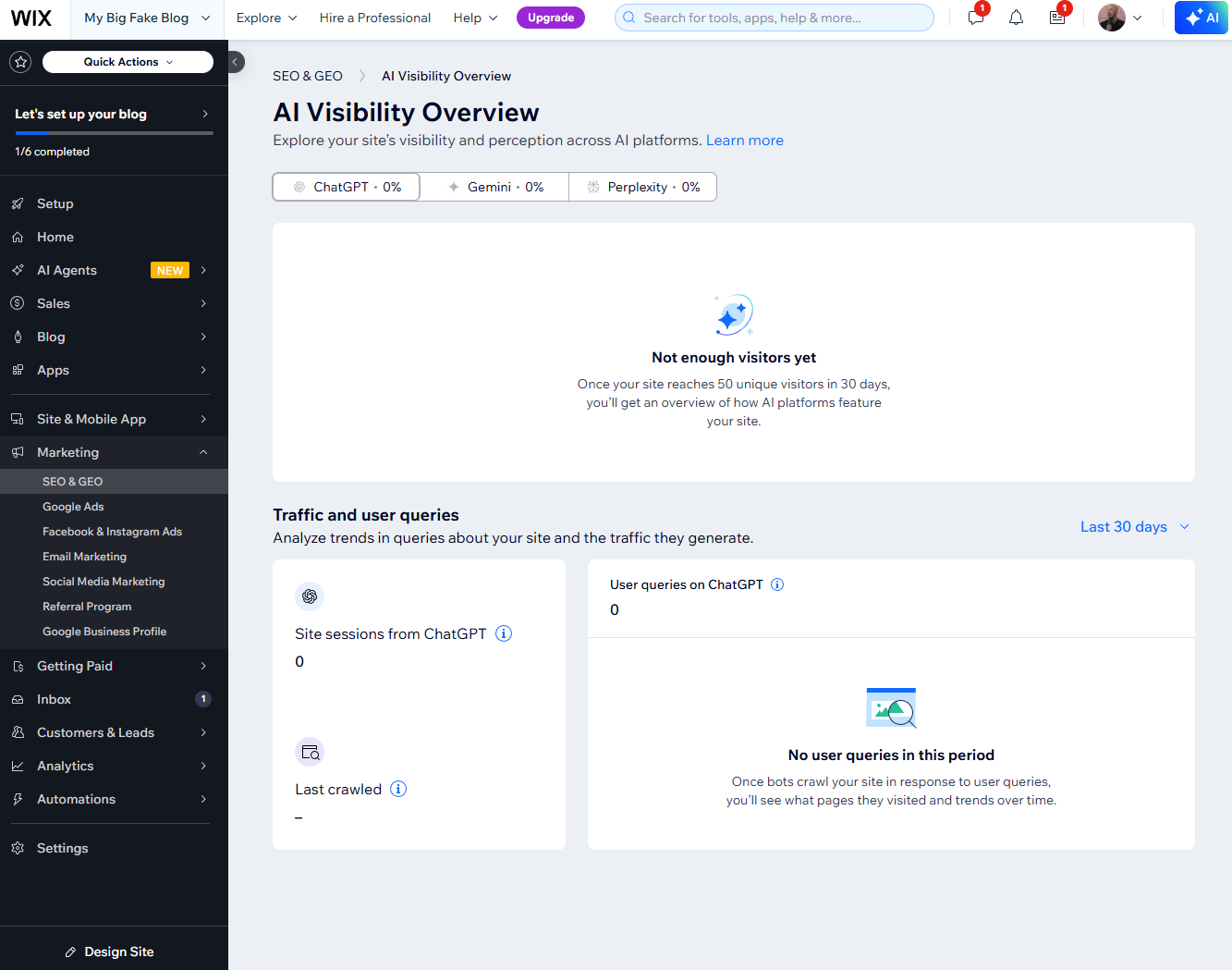Screen dimensions: 1232x970
Task: Open the notifications bell
Action: 1016,17
